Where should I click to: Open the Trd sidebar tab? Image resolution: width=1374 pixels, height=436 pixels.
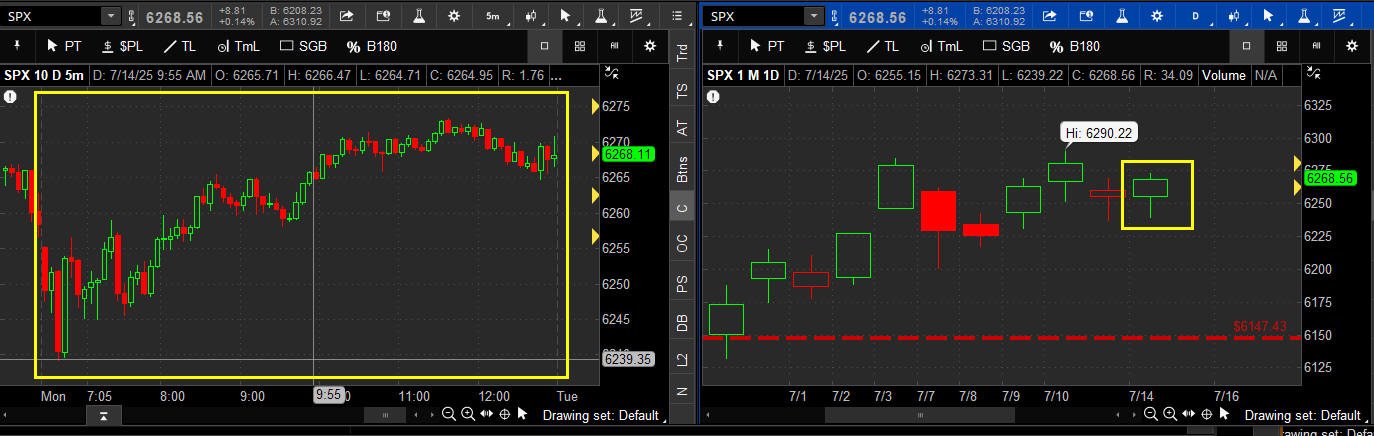coord(682,53)
